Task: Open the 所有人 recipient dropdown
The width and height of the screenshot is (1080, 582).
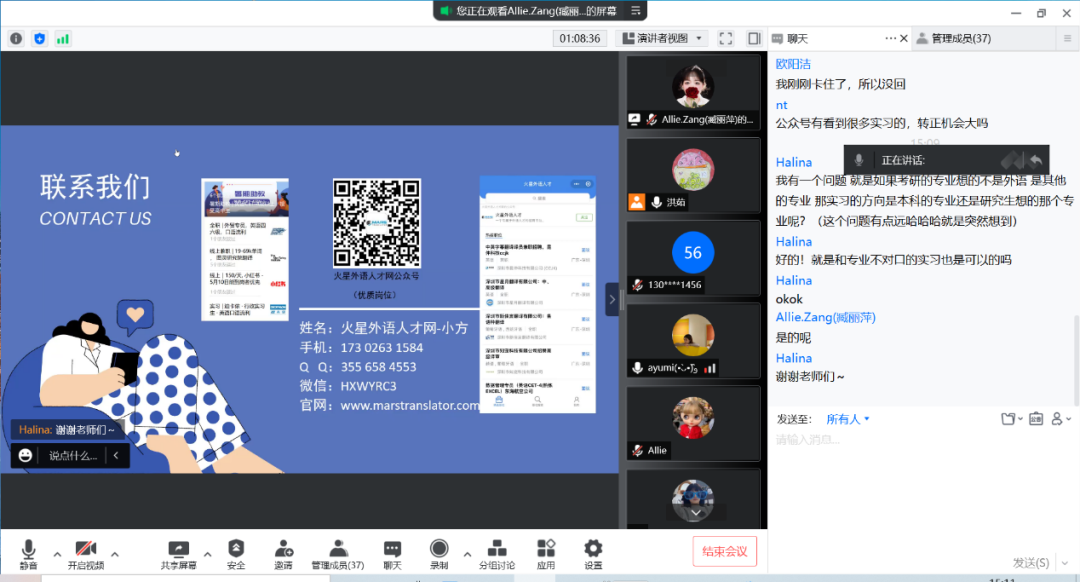Action: tap(848, 419)
